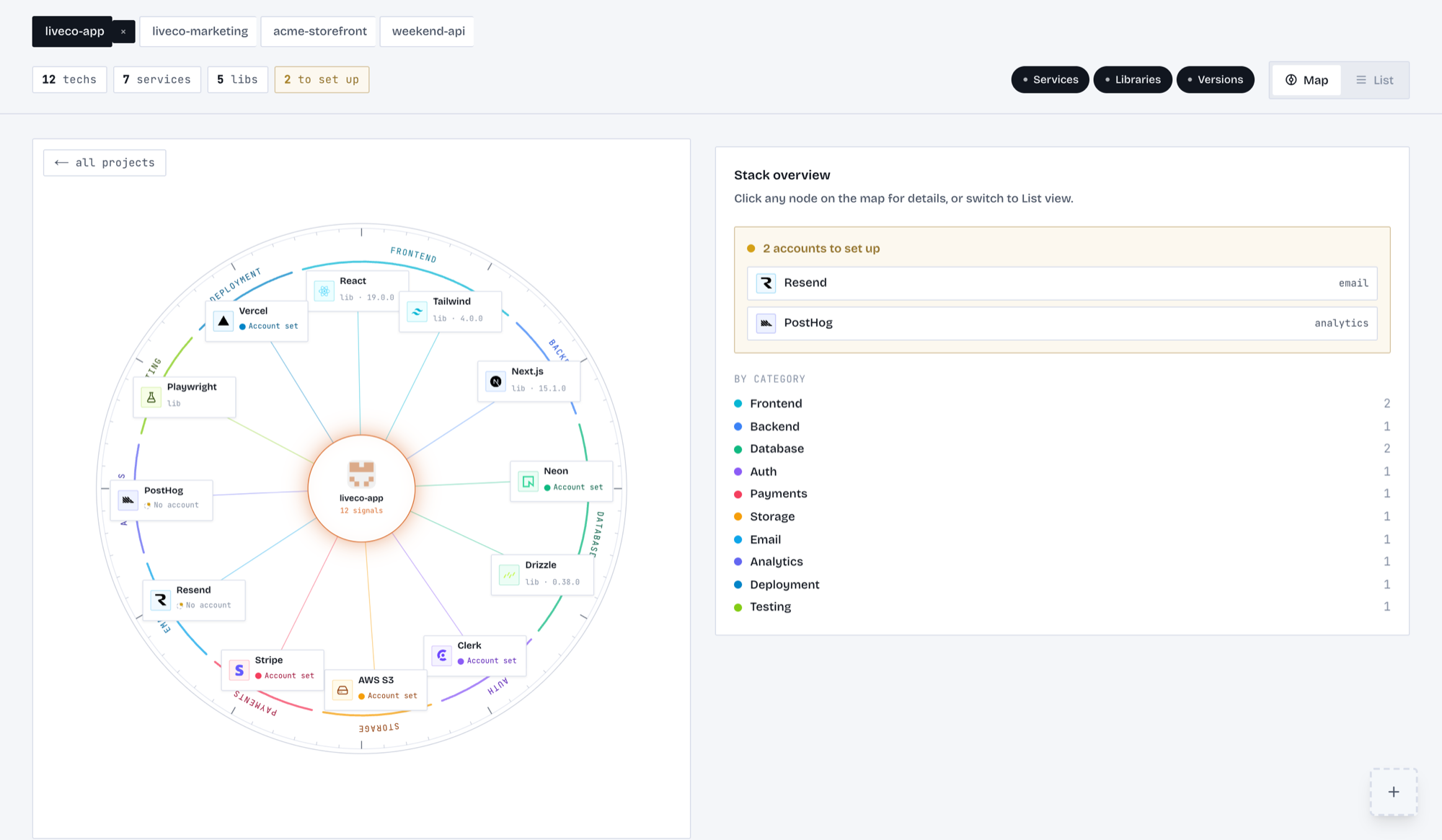
Task: Open the liveco-marketing project tab
Action: (199, 32)
